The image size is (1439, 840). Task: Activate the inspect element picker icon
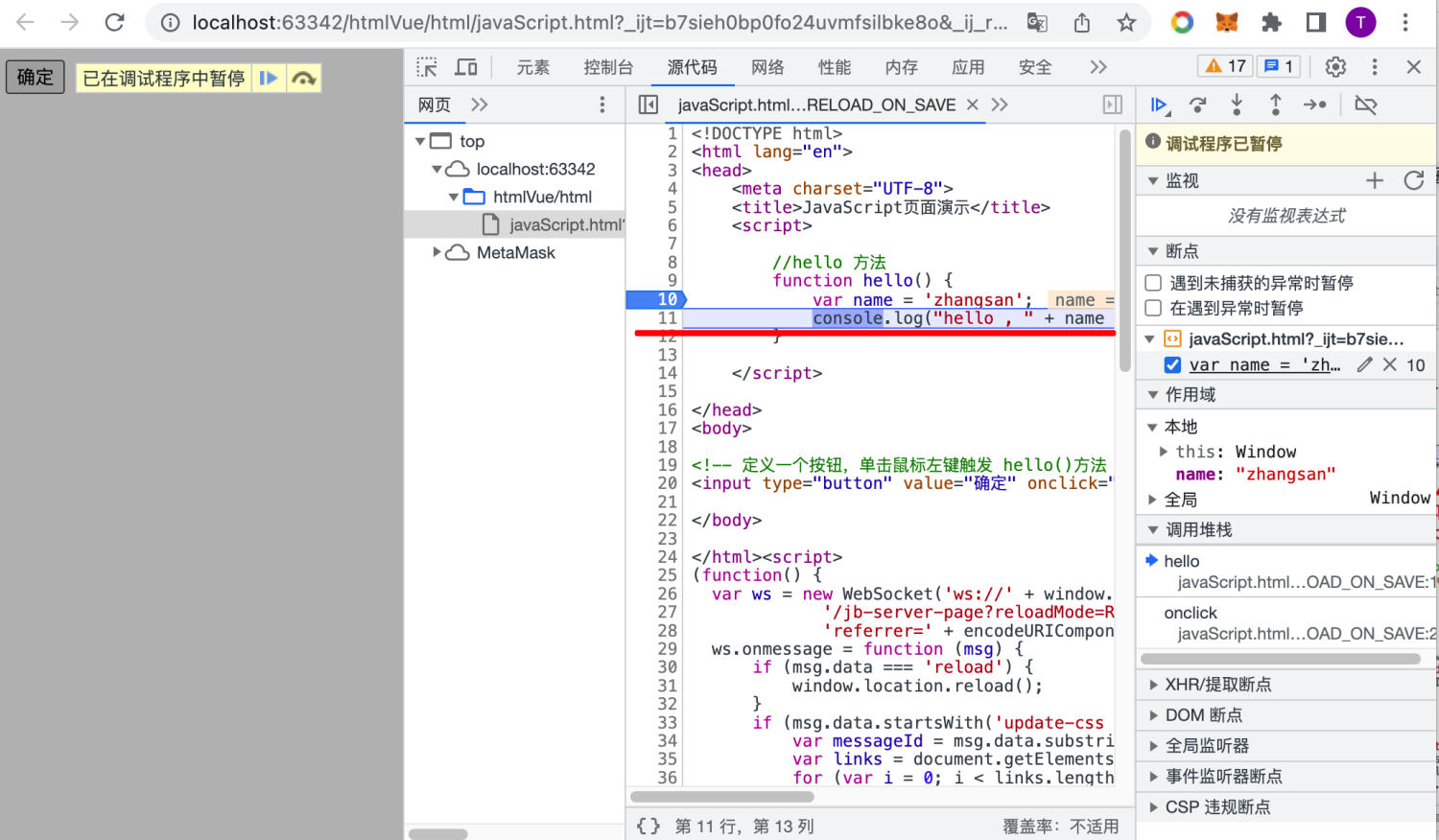427,67
